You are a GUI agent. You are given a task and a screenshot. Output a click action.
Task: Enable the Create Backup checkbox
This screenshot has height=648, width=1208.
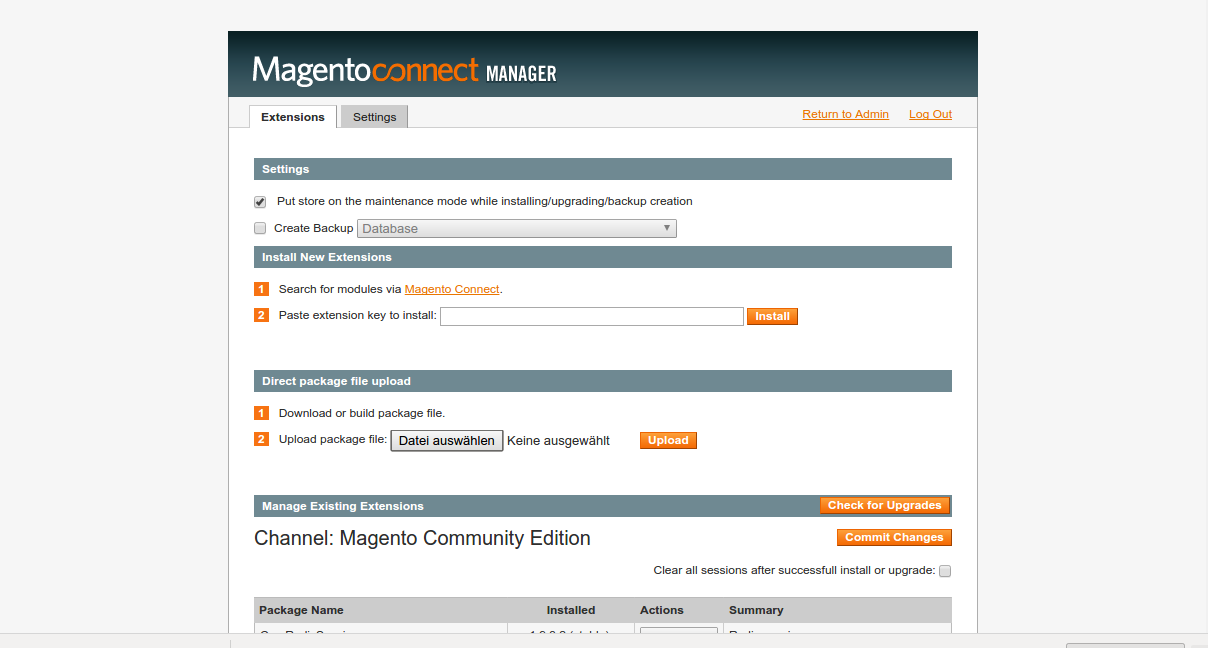(x=260, y=228)
